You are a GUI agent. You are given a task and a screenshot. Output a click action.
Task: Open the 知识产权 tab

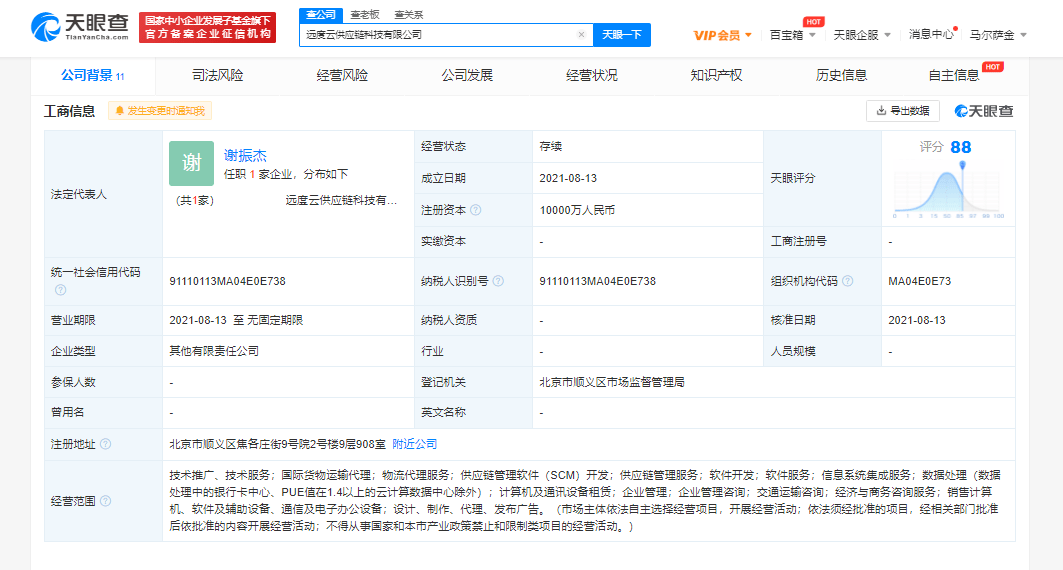coord(716,75)
